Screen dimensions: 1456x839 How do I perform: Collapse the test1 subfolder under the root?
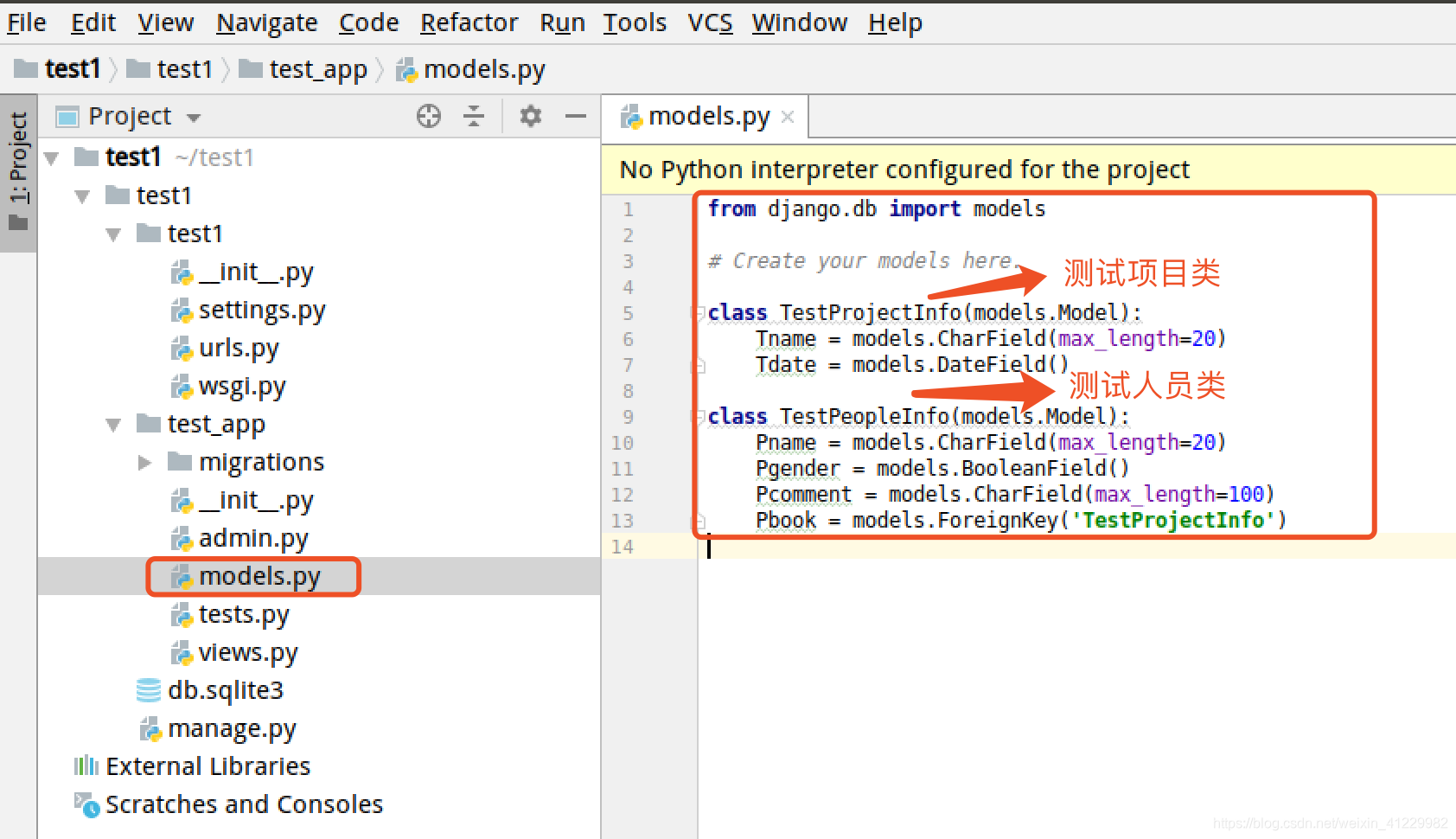pos(83,196)
